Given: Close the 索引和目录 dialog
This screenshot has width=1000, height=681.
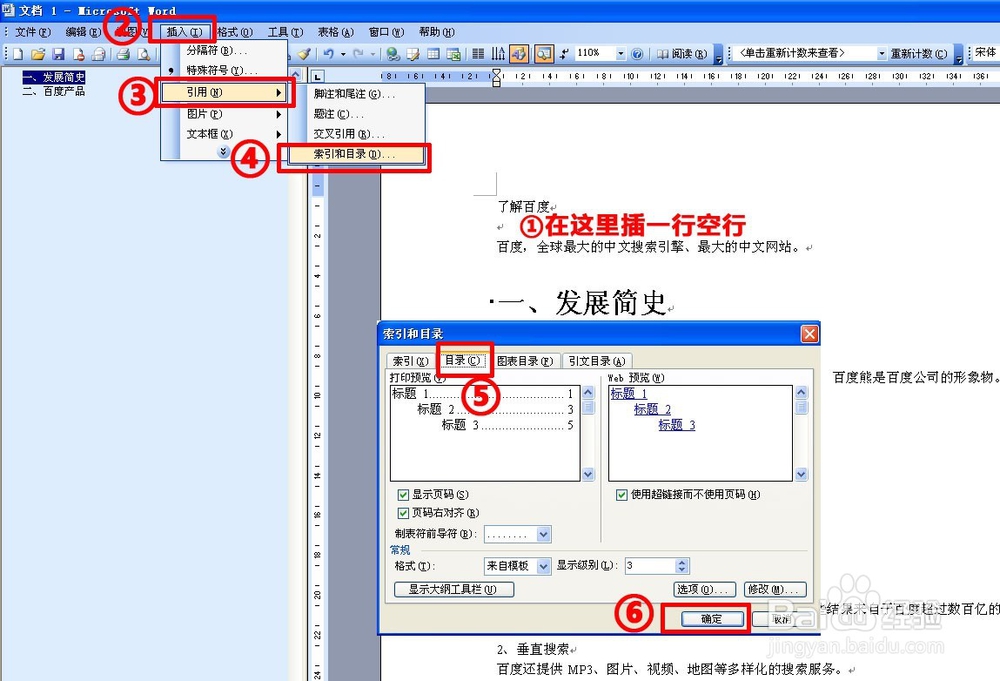Looking at the screenshot, I should point(809,334).
